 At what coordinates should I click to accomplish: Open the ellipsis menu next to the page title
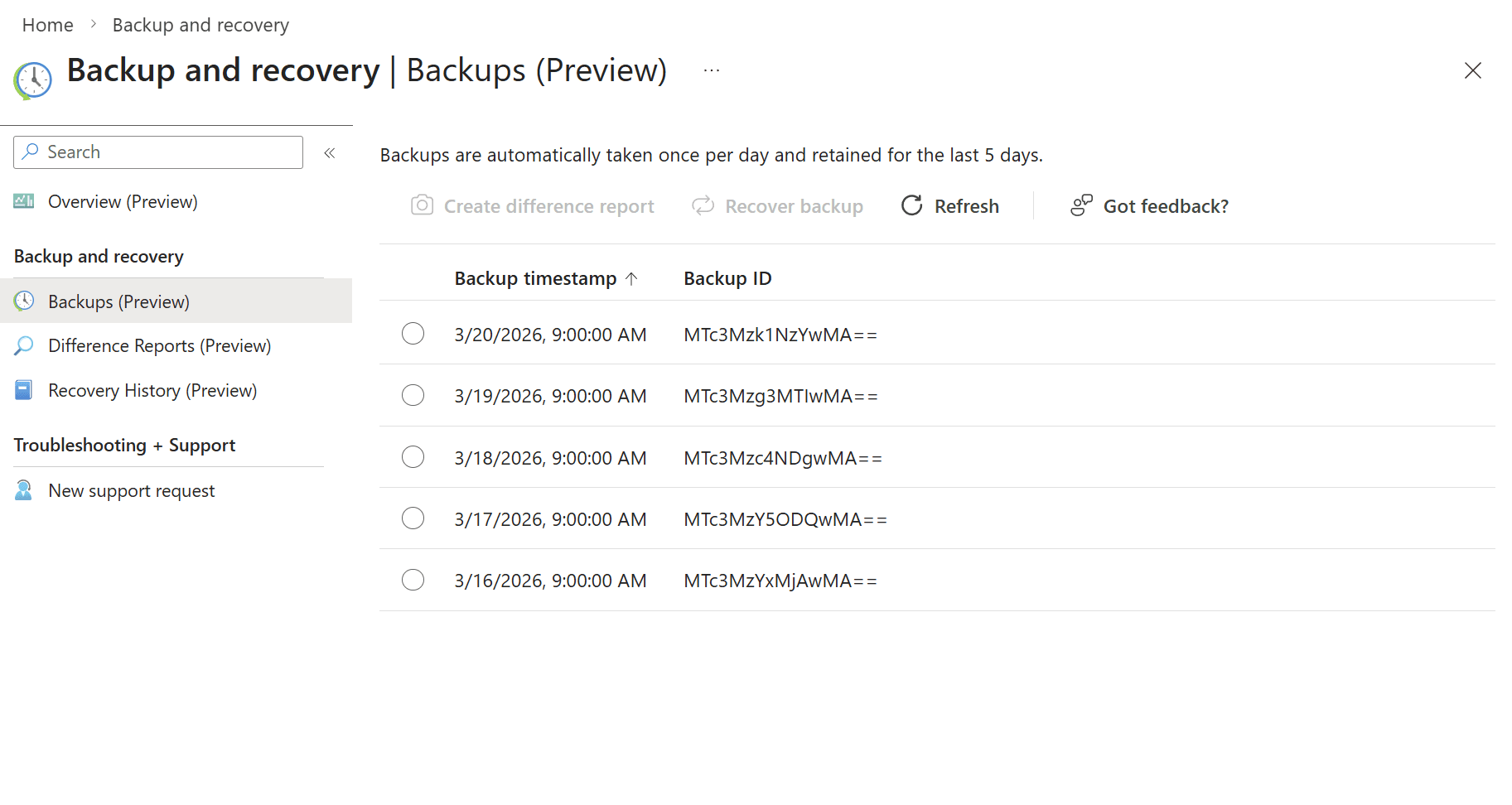(710, 70)
